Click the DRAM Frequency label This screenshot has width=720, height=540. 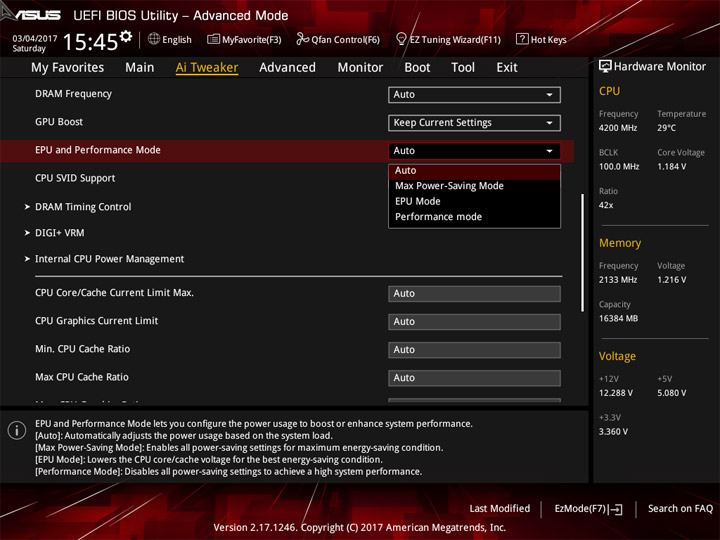[x=73, y=94]
